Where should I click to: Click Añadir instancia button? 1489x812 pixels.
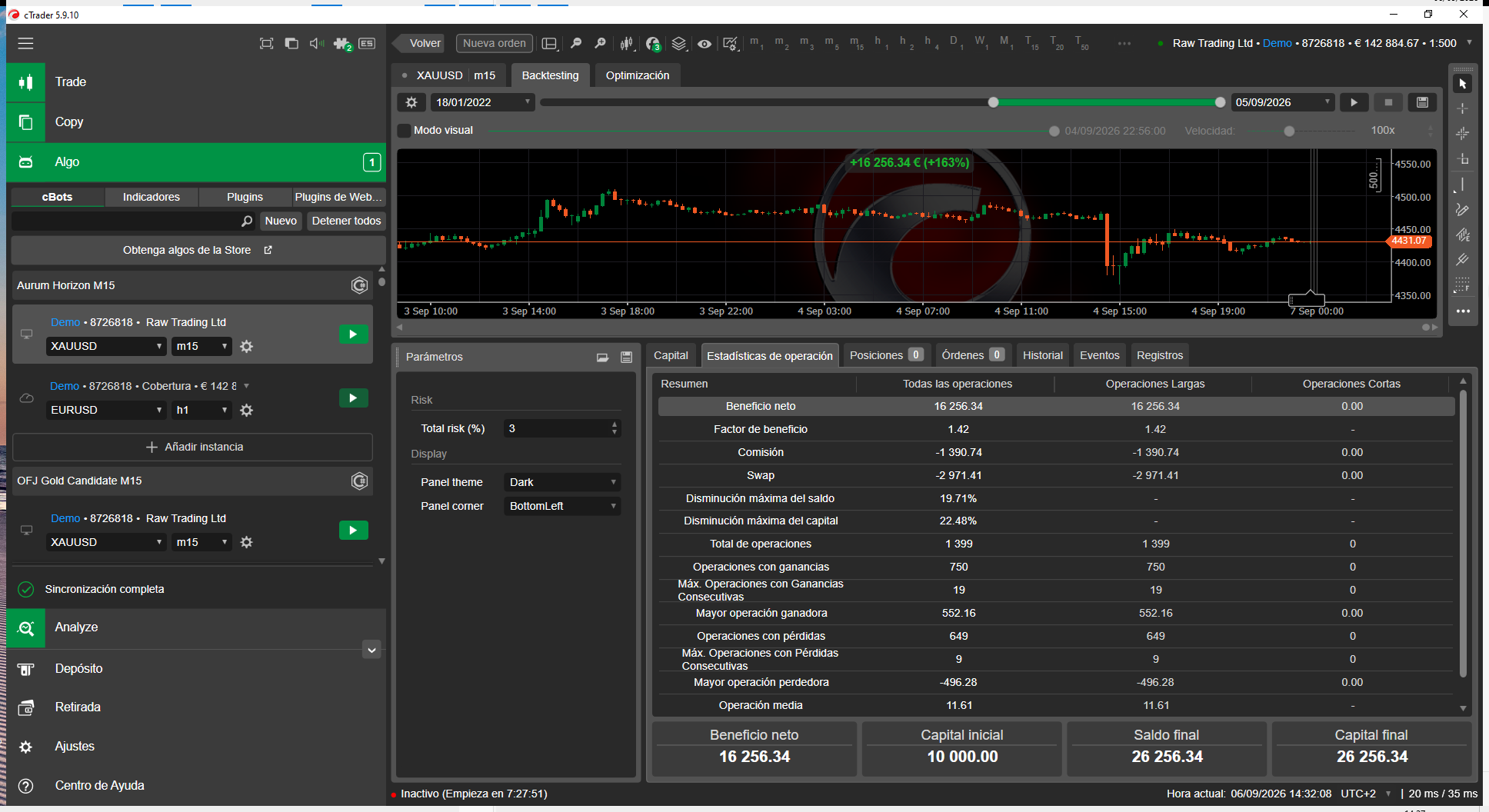click(192, 448)
